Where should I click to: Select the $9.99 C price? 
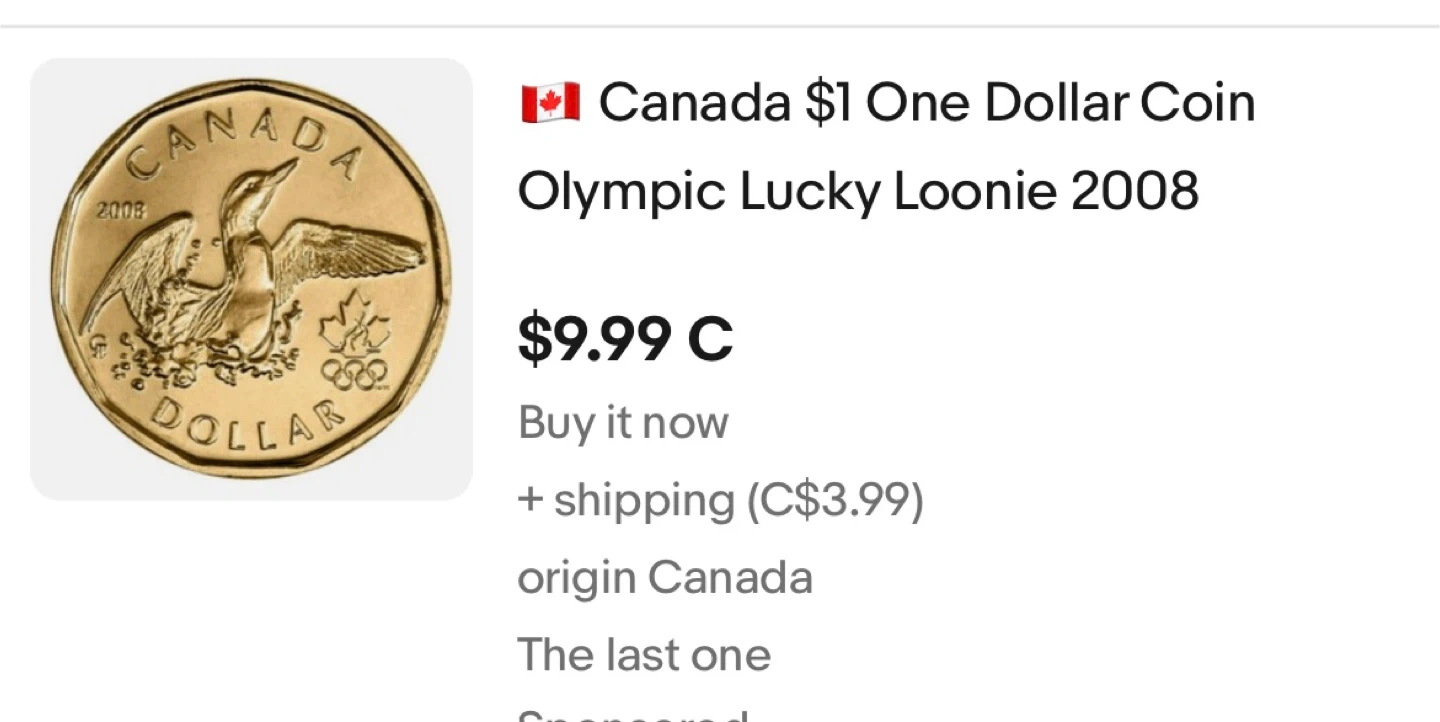[x=625, y=340]
